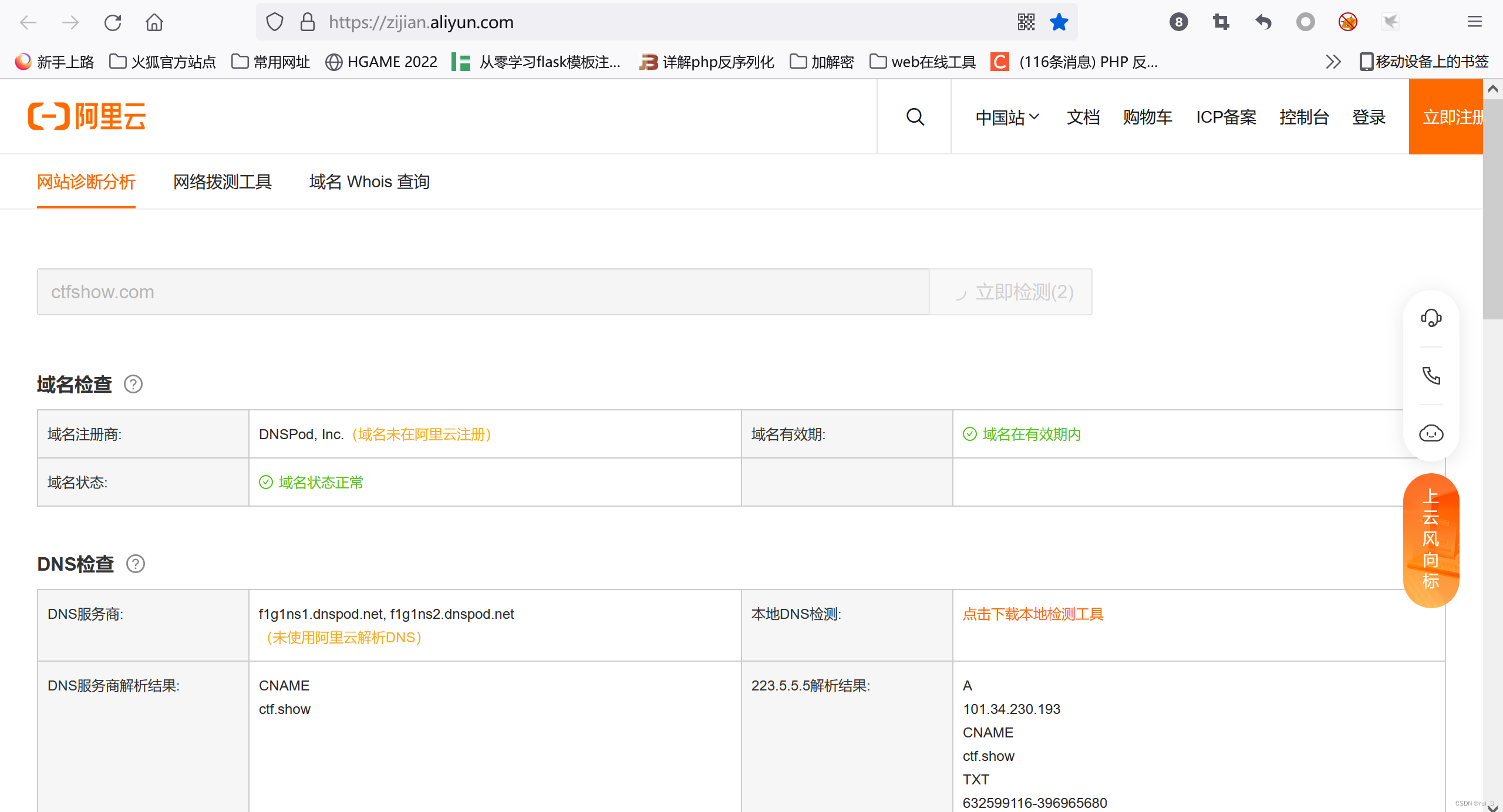This screenshot has height=812, width=1503.
Task: Open the Firefox hamburger menu
Action: tap(1475, 22)
